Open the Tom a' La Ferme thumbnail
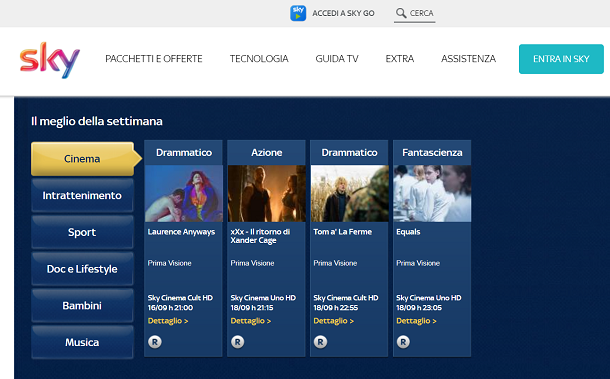Viewport: 610px width, 379px height. point(349,193)
